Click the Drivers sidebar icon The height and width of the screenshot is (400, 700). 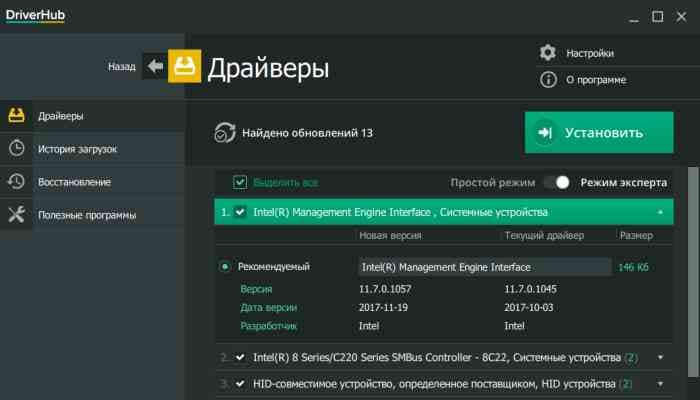click(x=17, y=116)
